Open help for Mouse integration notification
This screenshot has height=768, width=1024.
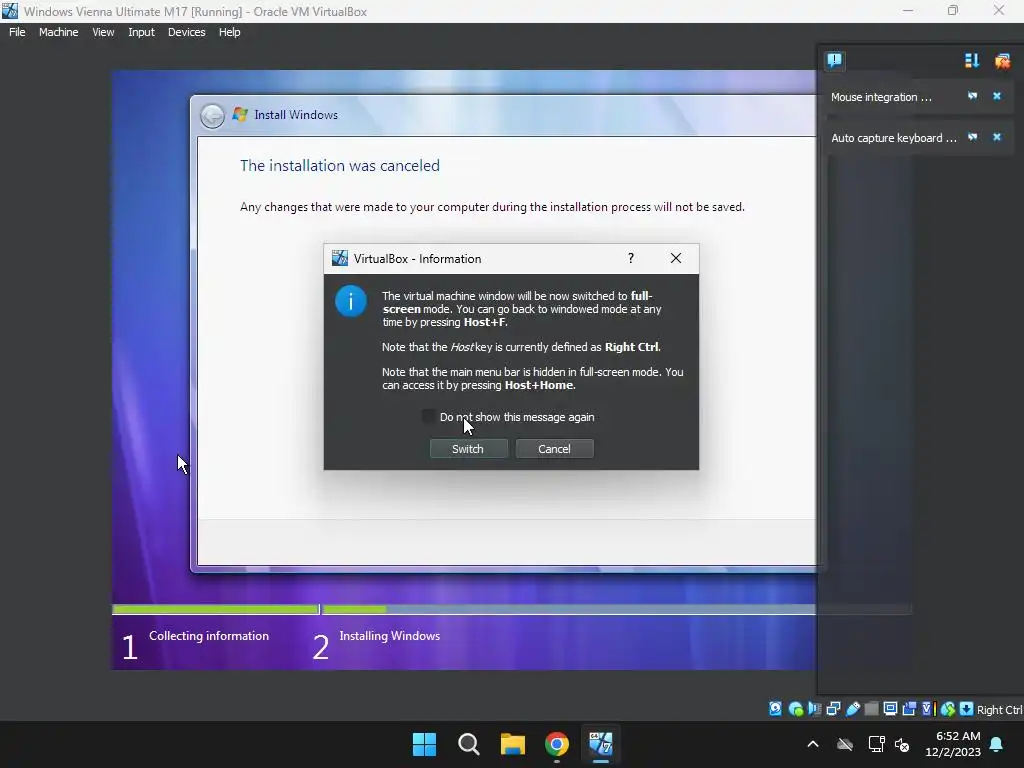(x=972, y=96)
